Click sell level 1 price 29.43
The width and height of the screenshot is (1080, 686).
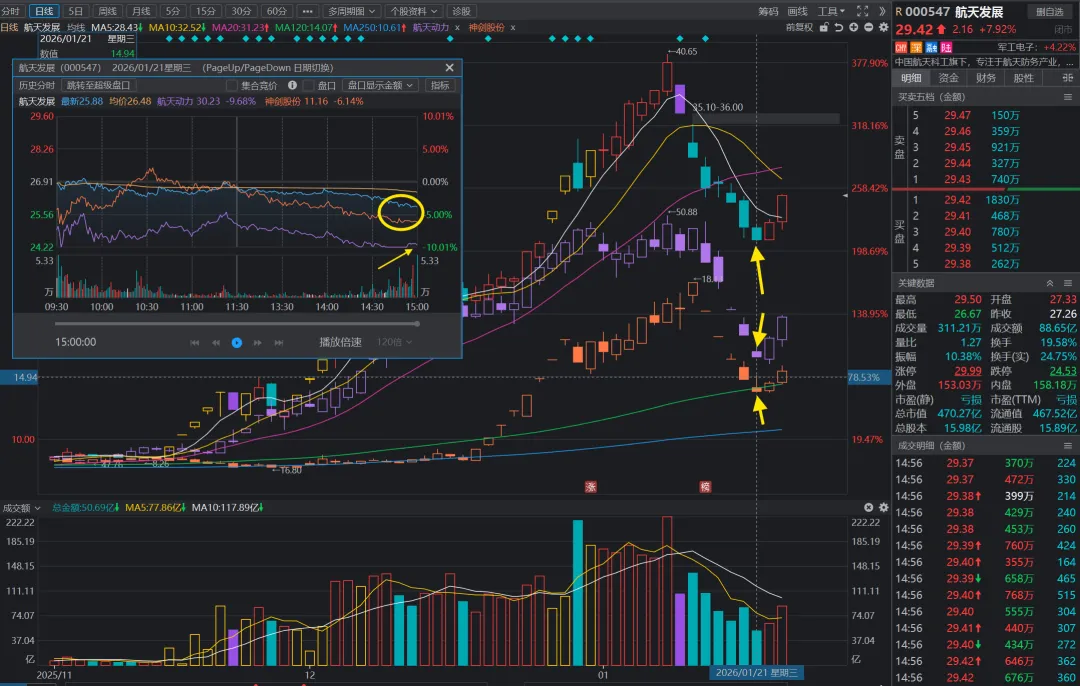957,179
